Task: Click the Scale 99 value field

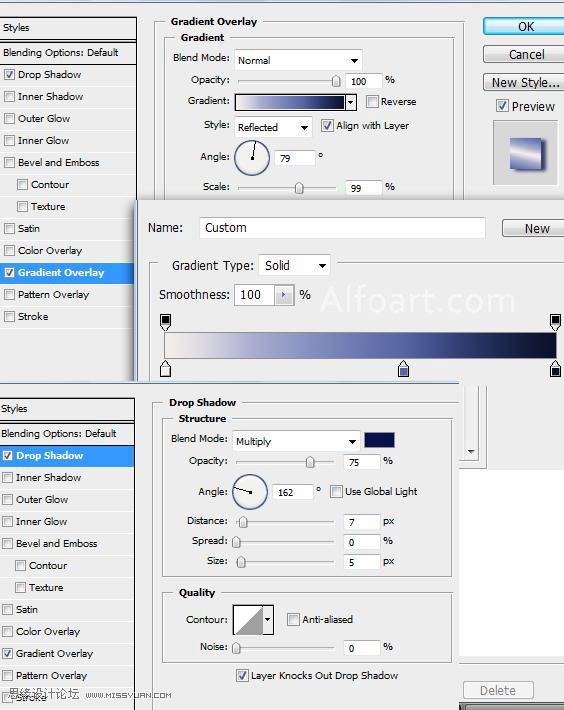Action: click(x=364, y=188)
